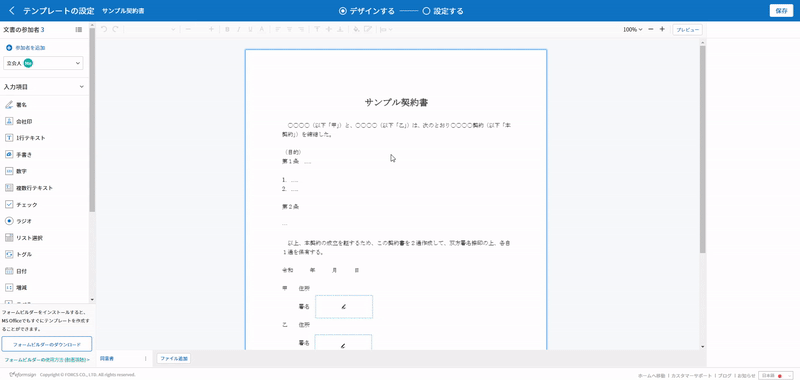The height and width of the screenshot is (380, 800).
Task: Align content to vertical middle
Action: (x=329, y=29)
